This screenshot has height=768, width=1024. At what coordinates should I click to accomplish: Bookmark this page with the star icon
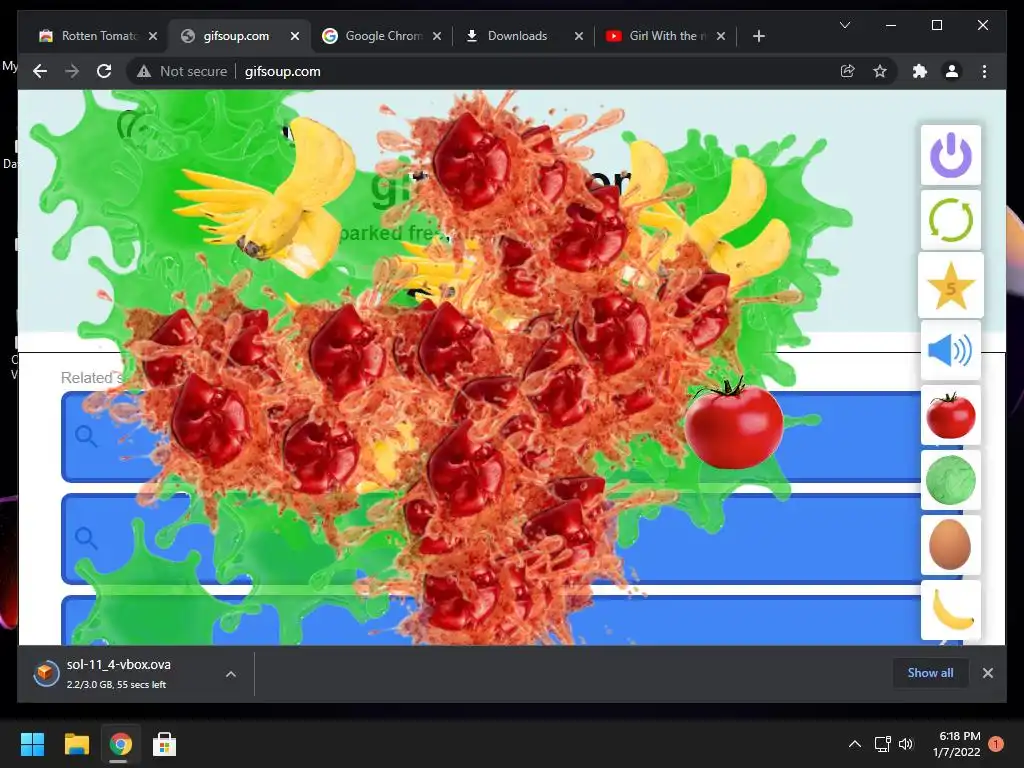coord(880,71)
